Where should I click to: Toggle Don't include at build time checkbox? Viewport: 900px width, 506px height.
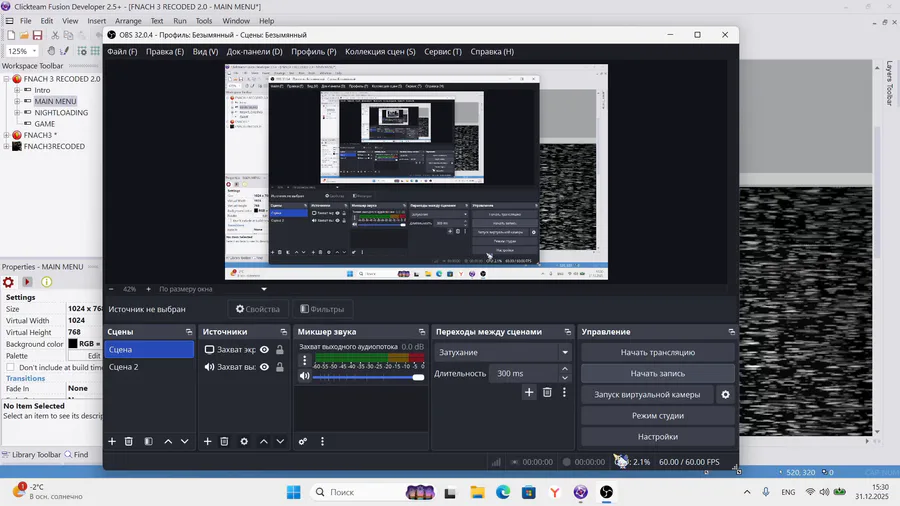tap(10, 367)
